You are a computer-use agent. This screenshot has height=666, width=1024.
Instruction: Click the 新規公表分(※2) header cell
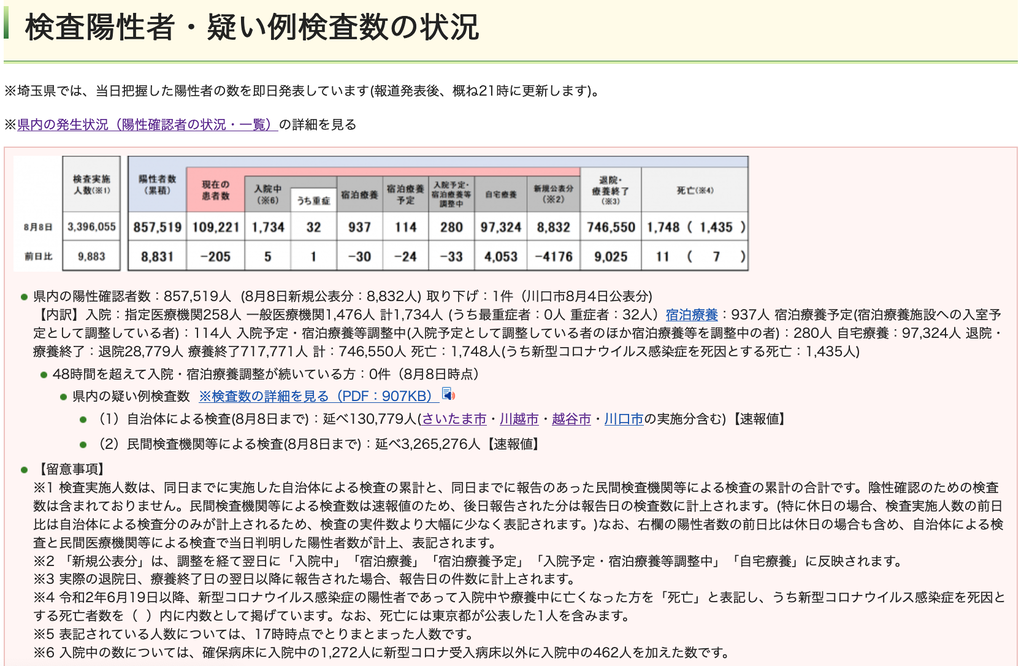(x=554, y=194)
